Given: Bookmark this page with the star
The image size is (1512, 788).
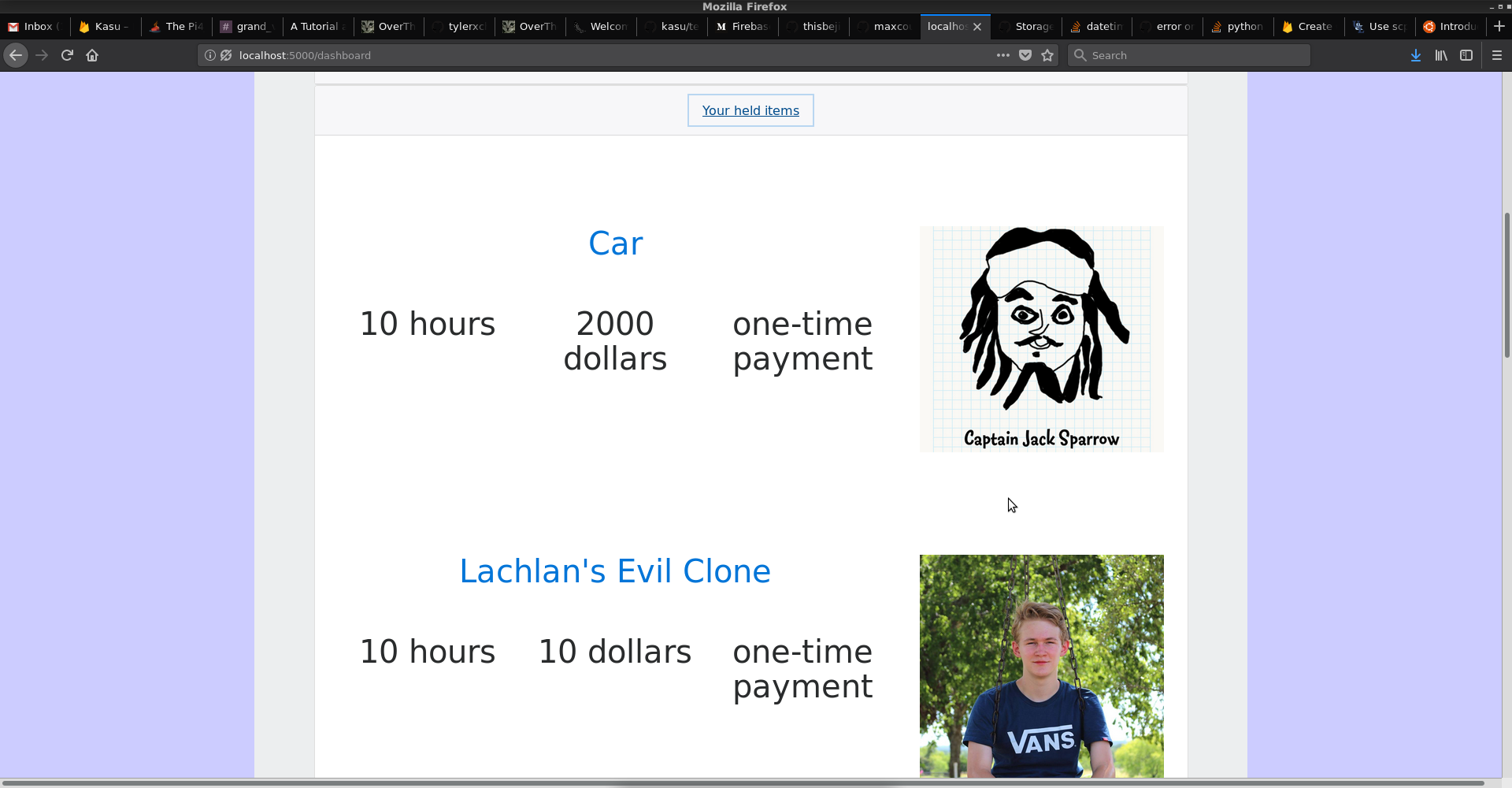Looking at the screenshot, I should click(1047, 55).
